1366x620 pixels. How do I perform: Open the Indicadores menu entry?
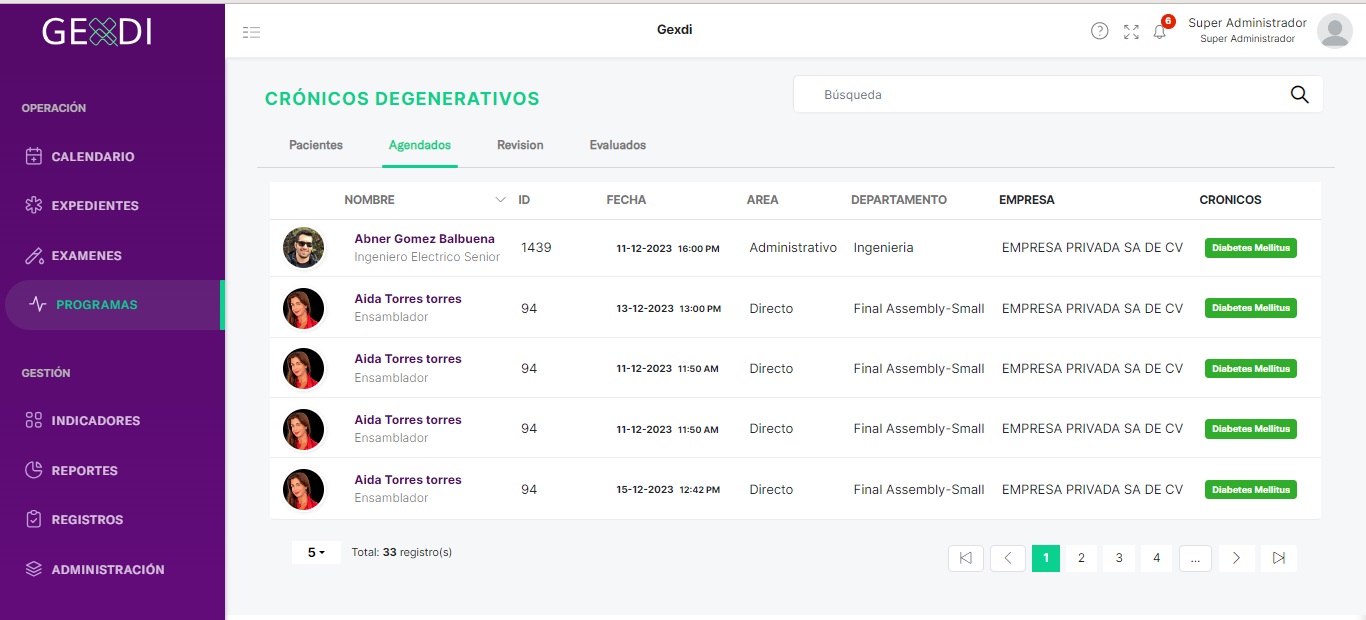(95, 421)
